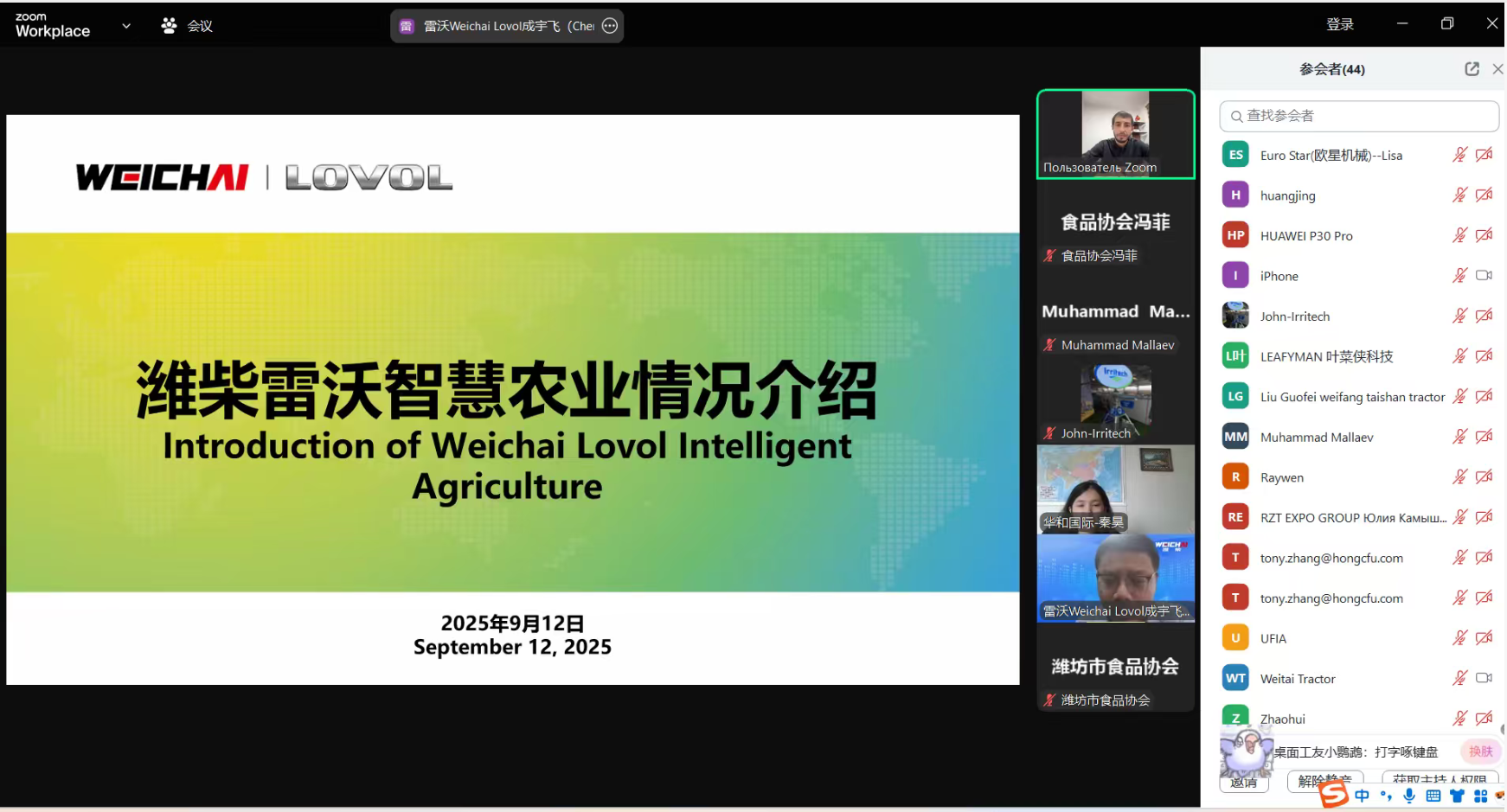Click camera-off icon for RZT EXPO GROUP
The height and width of the screenshot is (812, 1507).
(1484, 517)
